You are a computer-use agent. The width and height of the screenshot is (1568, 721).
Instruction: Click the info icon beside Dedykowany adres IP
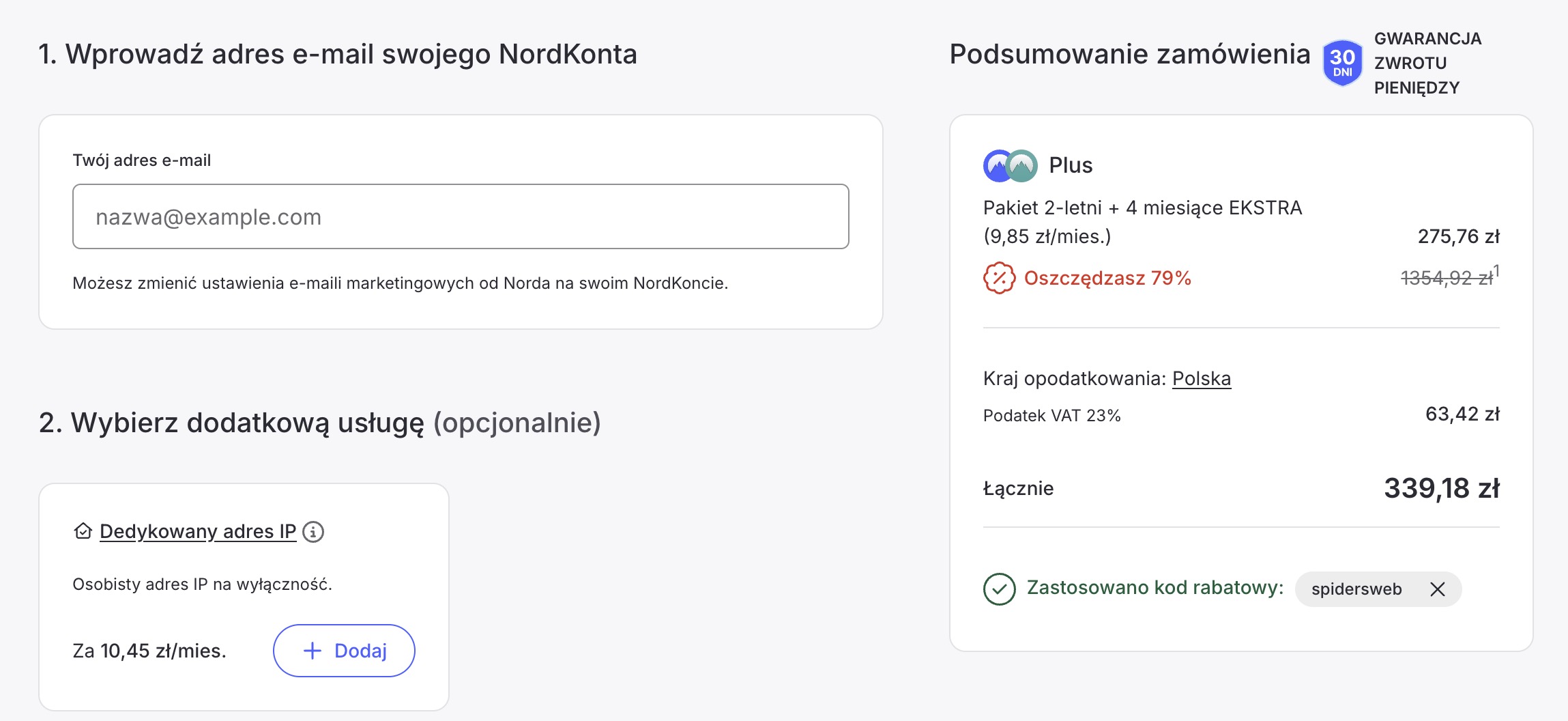(x=313, y=531)
